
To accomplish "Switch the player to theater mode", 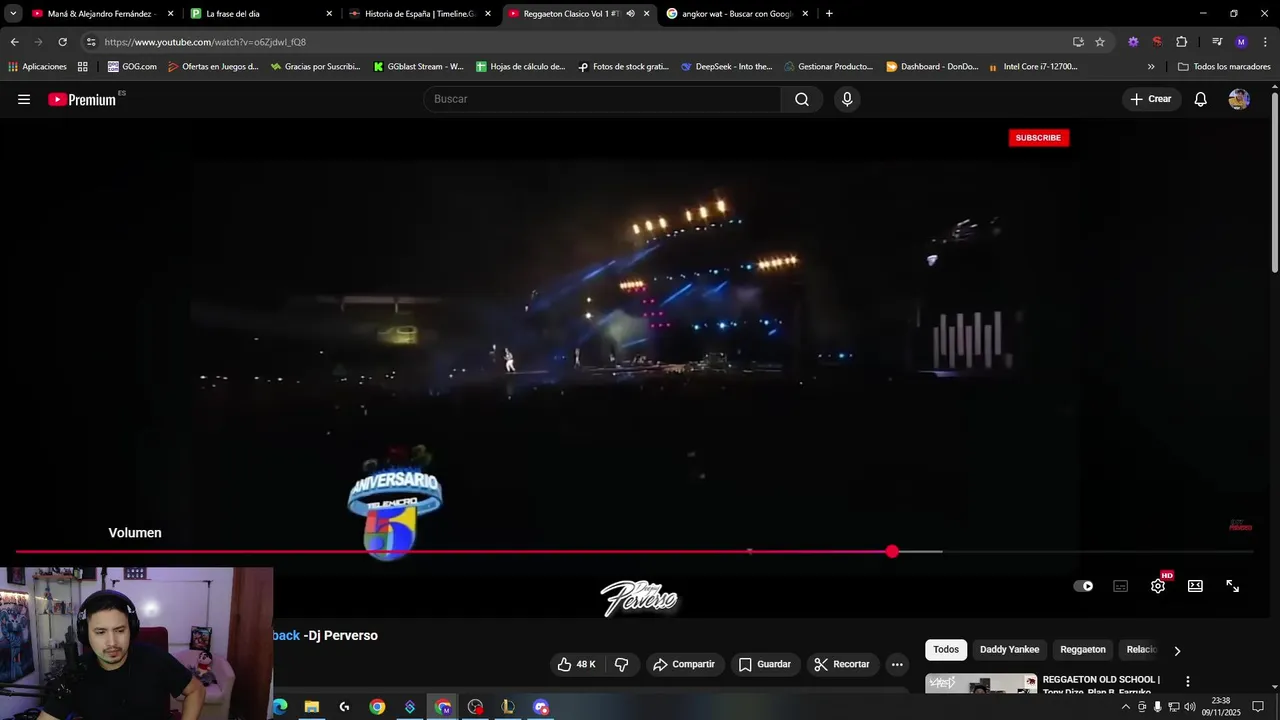I will [x=1195, y=586].
